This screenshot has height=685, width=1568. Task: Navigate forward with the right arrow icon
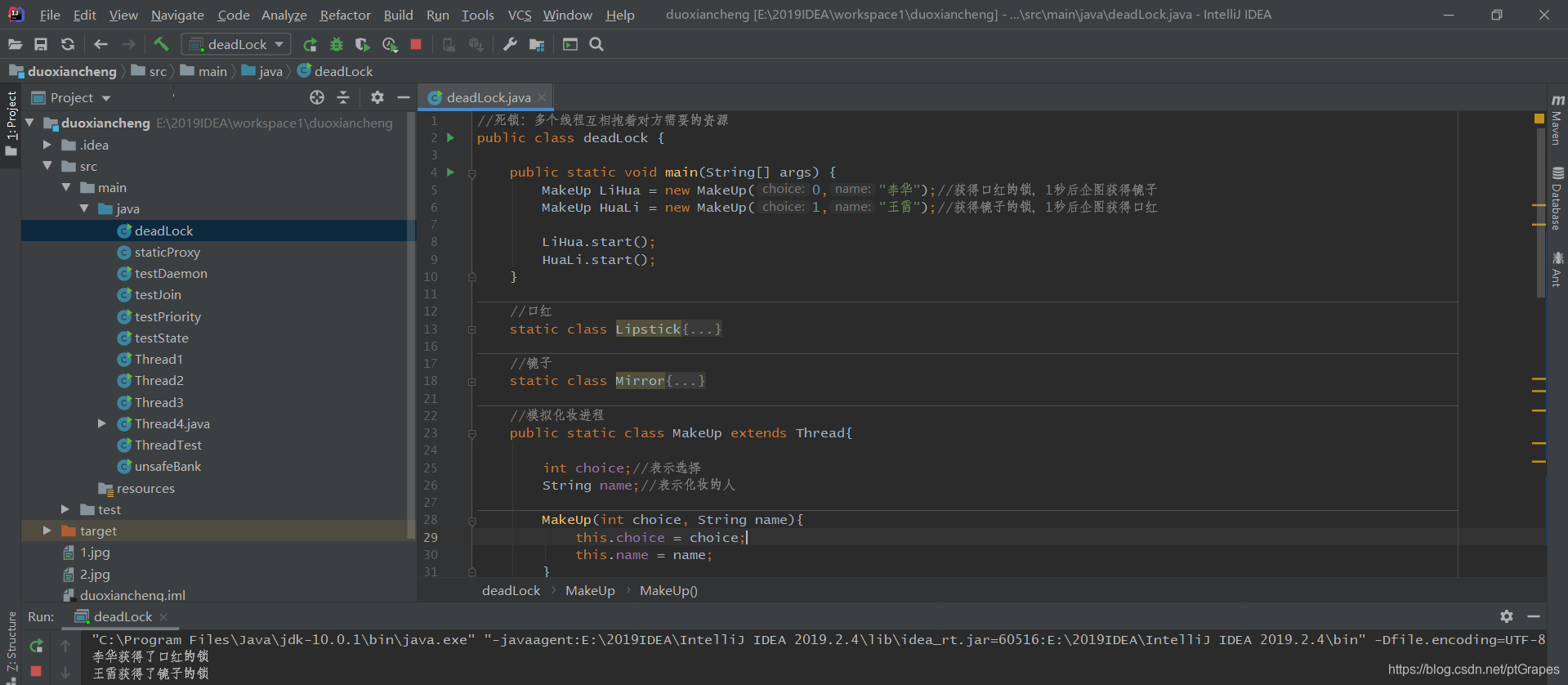pyautogui.click(x=128, y=44)
